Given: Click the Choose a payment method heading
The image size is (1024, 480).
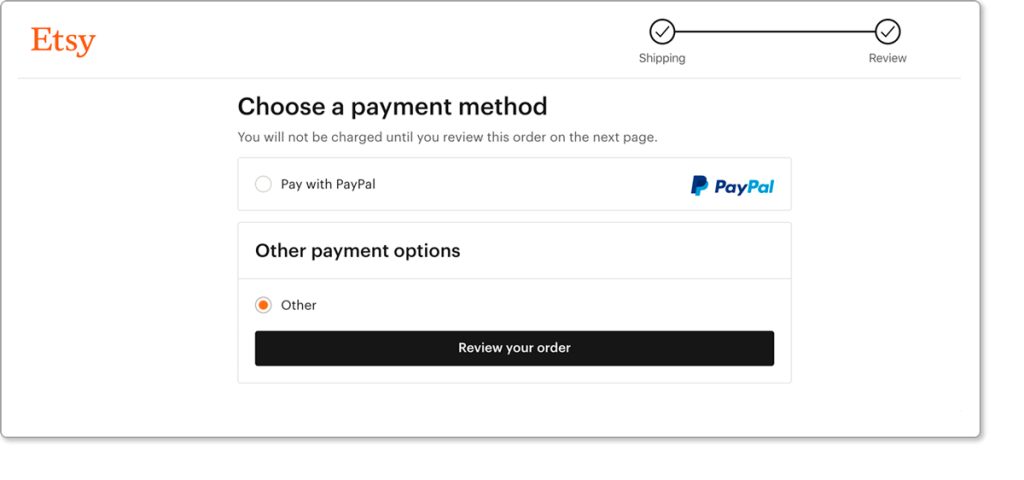Looking at the screenshot, I should click(392, 106).
